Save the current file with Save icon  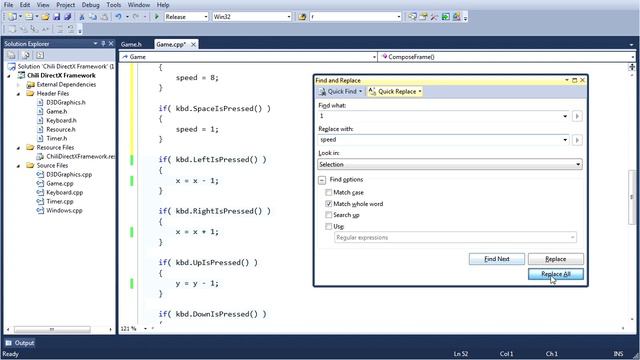pos(57,17)
